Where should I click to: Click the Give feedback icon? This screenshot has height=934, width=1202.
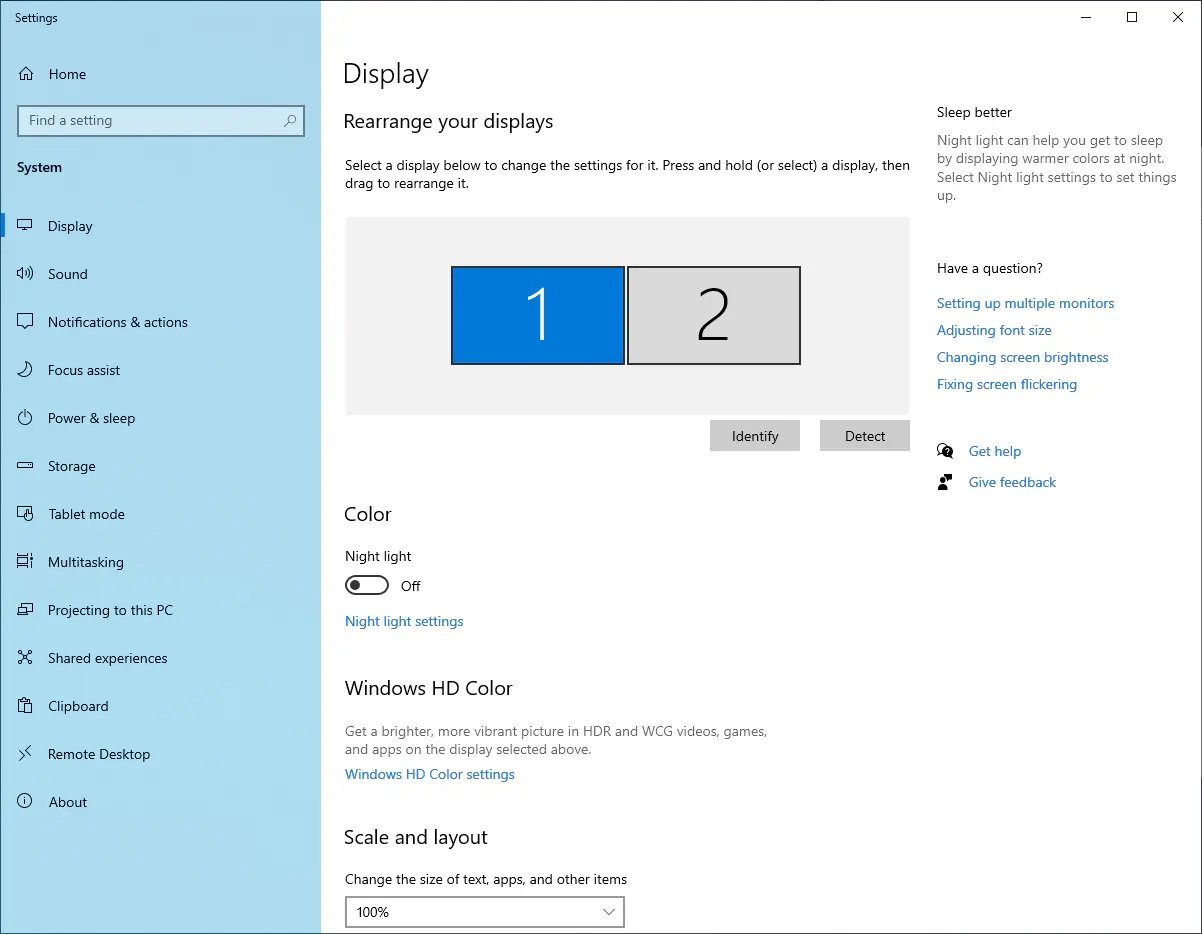click(944, 482)
